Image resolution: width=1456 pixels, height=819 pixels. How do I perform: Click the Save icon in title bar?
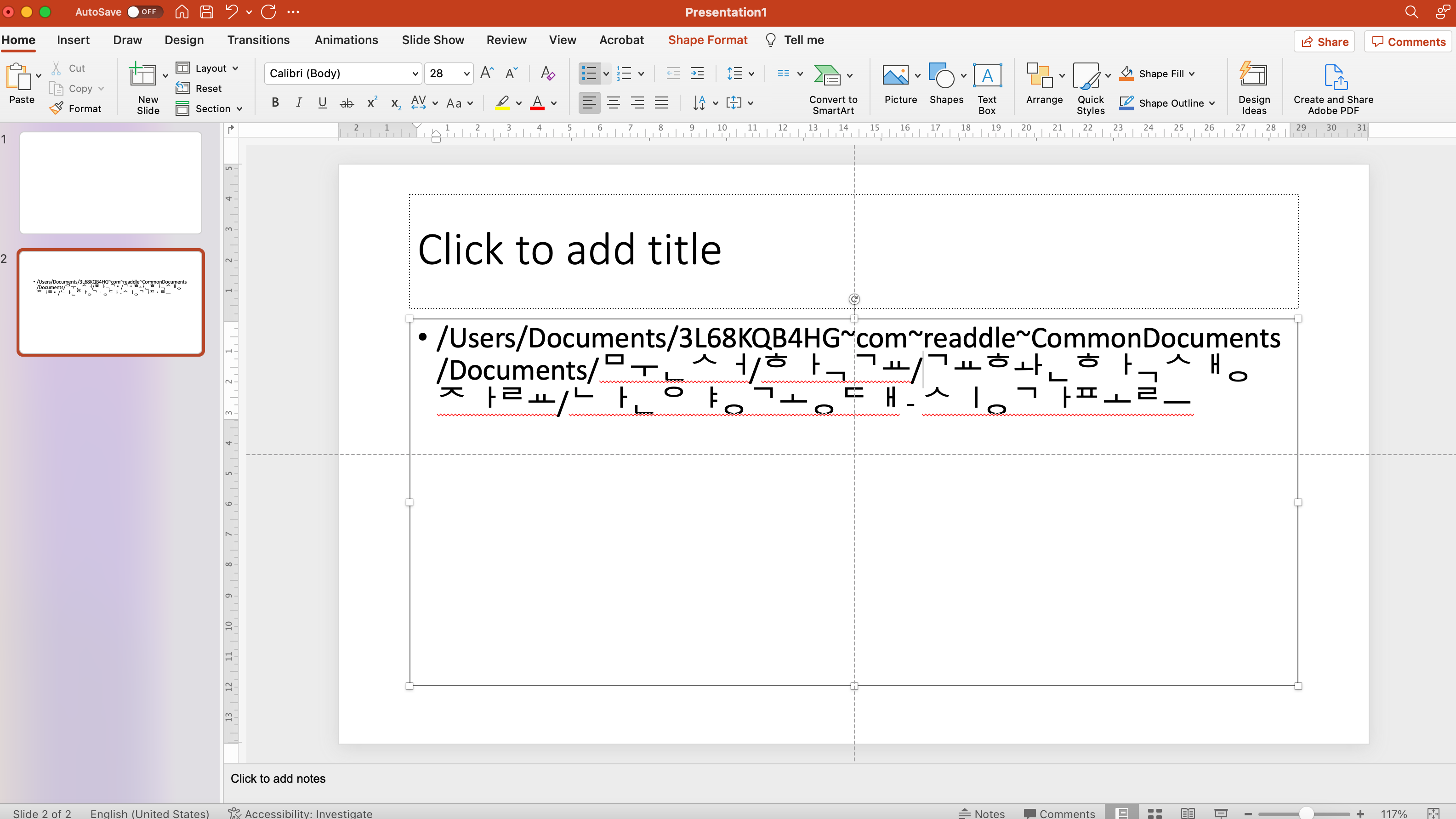tap(207, 12)
